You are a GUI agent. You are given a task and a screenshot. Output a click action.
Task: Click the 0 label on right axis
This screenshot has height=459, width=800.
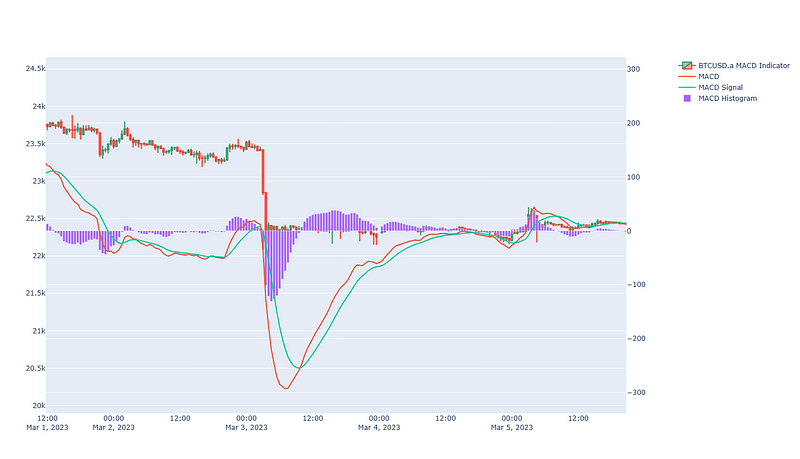pyautogui.click(x=629, y=231)
